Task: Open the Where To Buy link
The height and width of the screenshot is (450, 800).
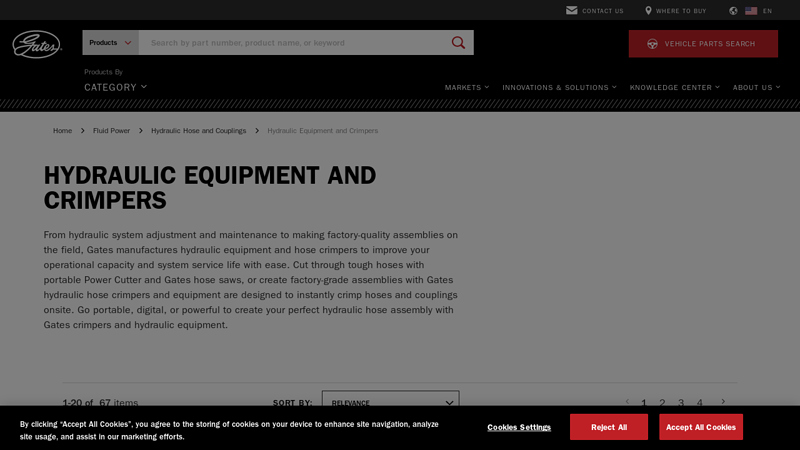Action: (x=681, y=11)
